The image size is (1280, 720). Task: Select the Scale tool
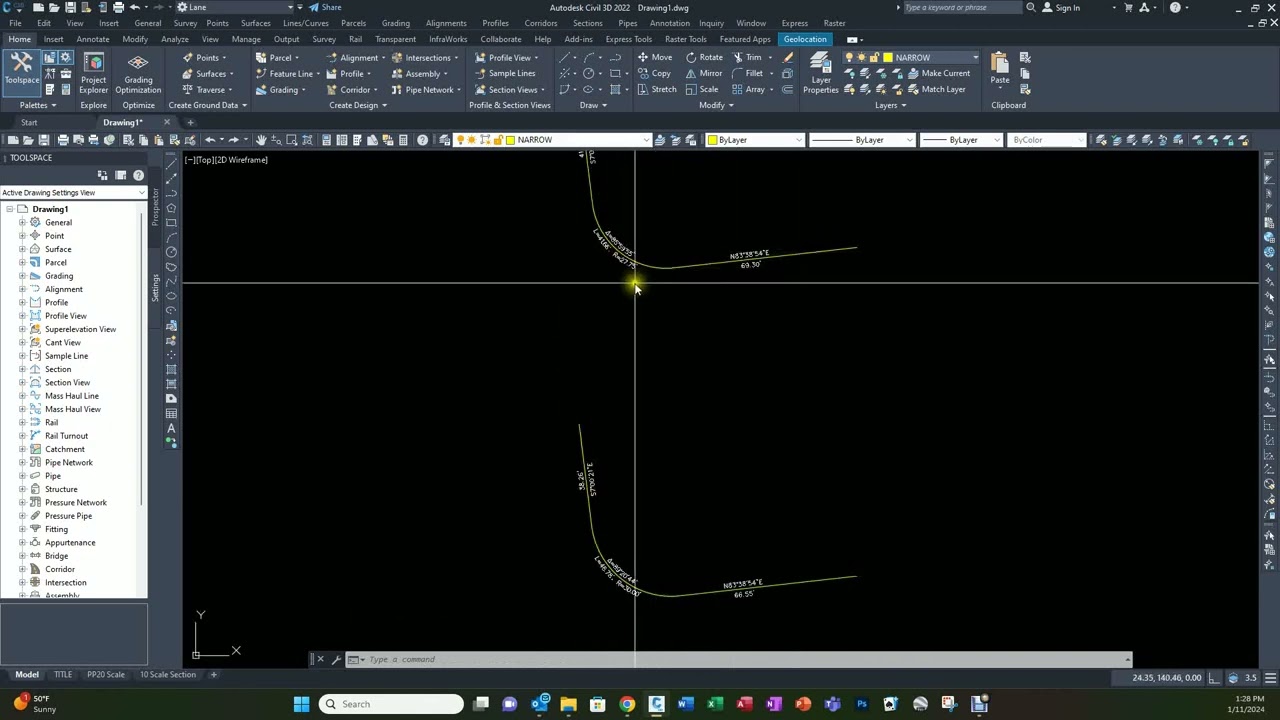click(x=701, y=89)
